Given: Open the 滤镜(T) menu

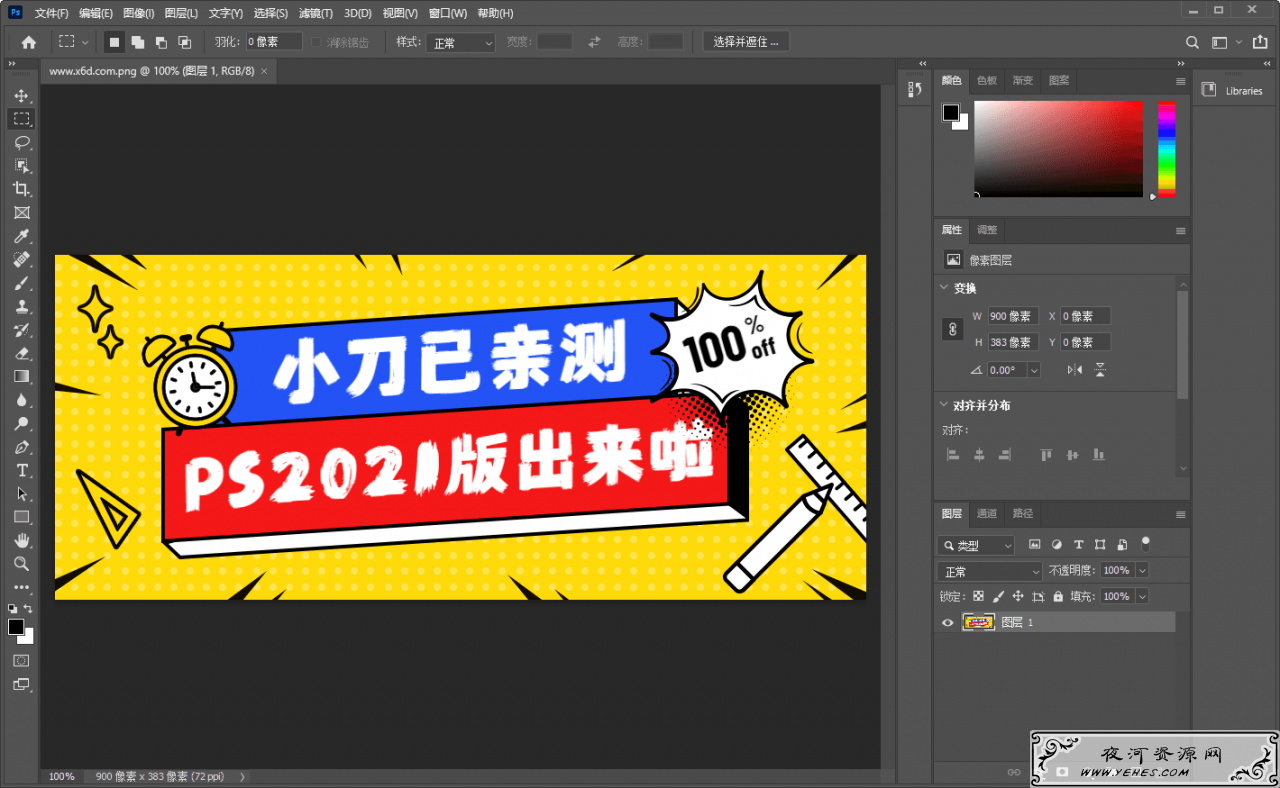Looking at the screenshot, I should pos(316,13).
